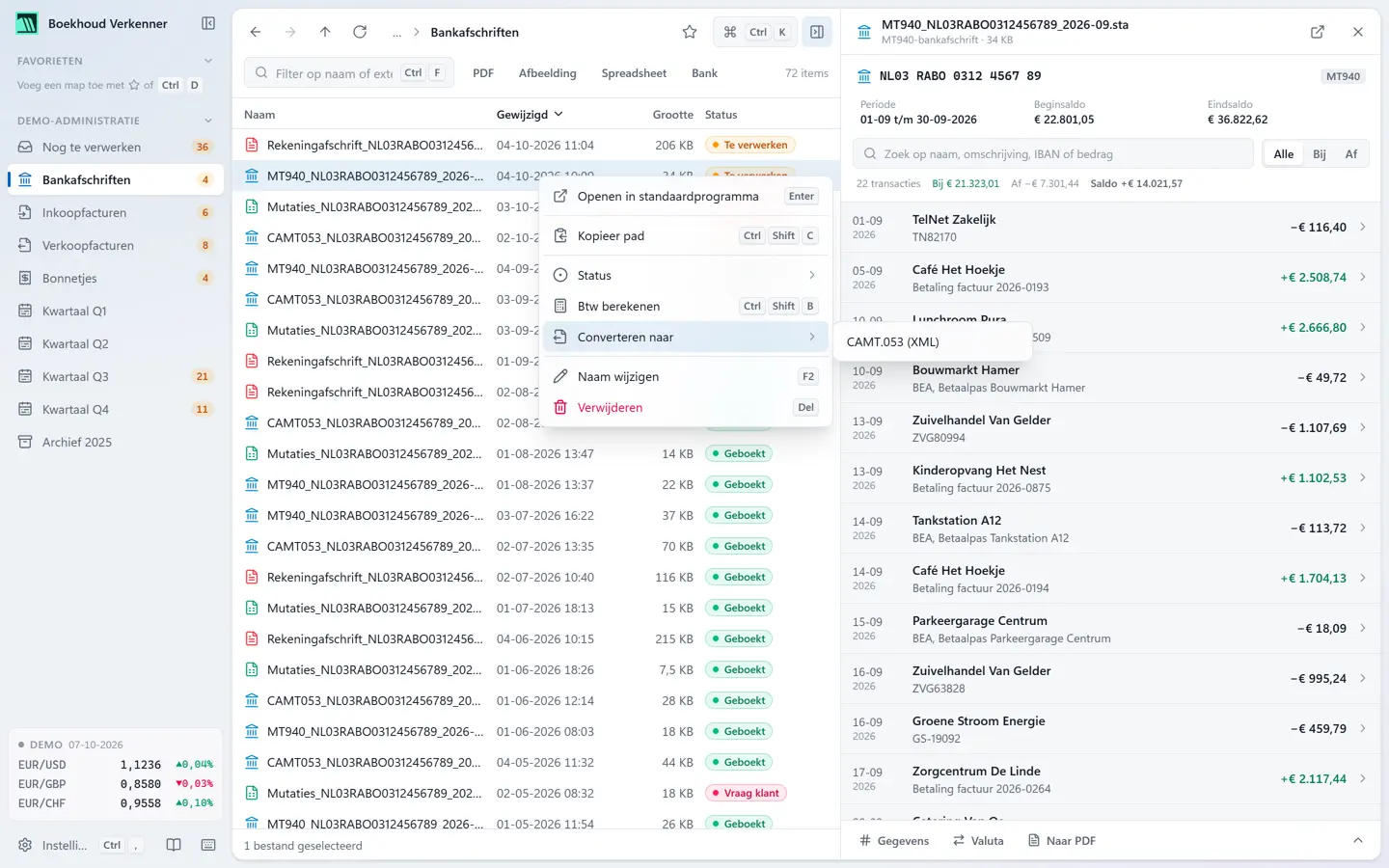Choose Btw berekenen in context menu
1389x868 pixels.
[686, 306]
